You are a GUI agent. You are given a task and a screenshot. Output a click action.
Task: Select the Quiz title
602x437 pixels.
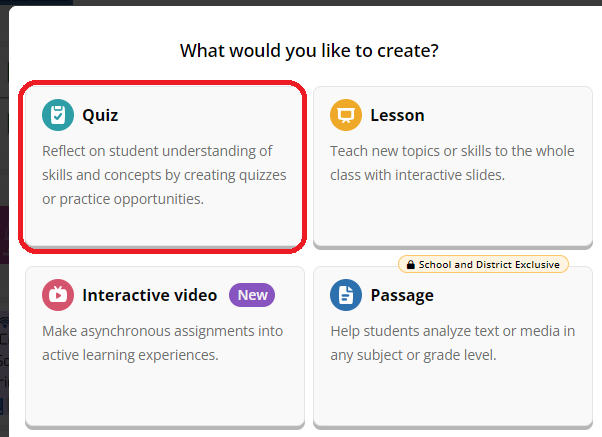click(x=100, y=115)
